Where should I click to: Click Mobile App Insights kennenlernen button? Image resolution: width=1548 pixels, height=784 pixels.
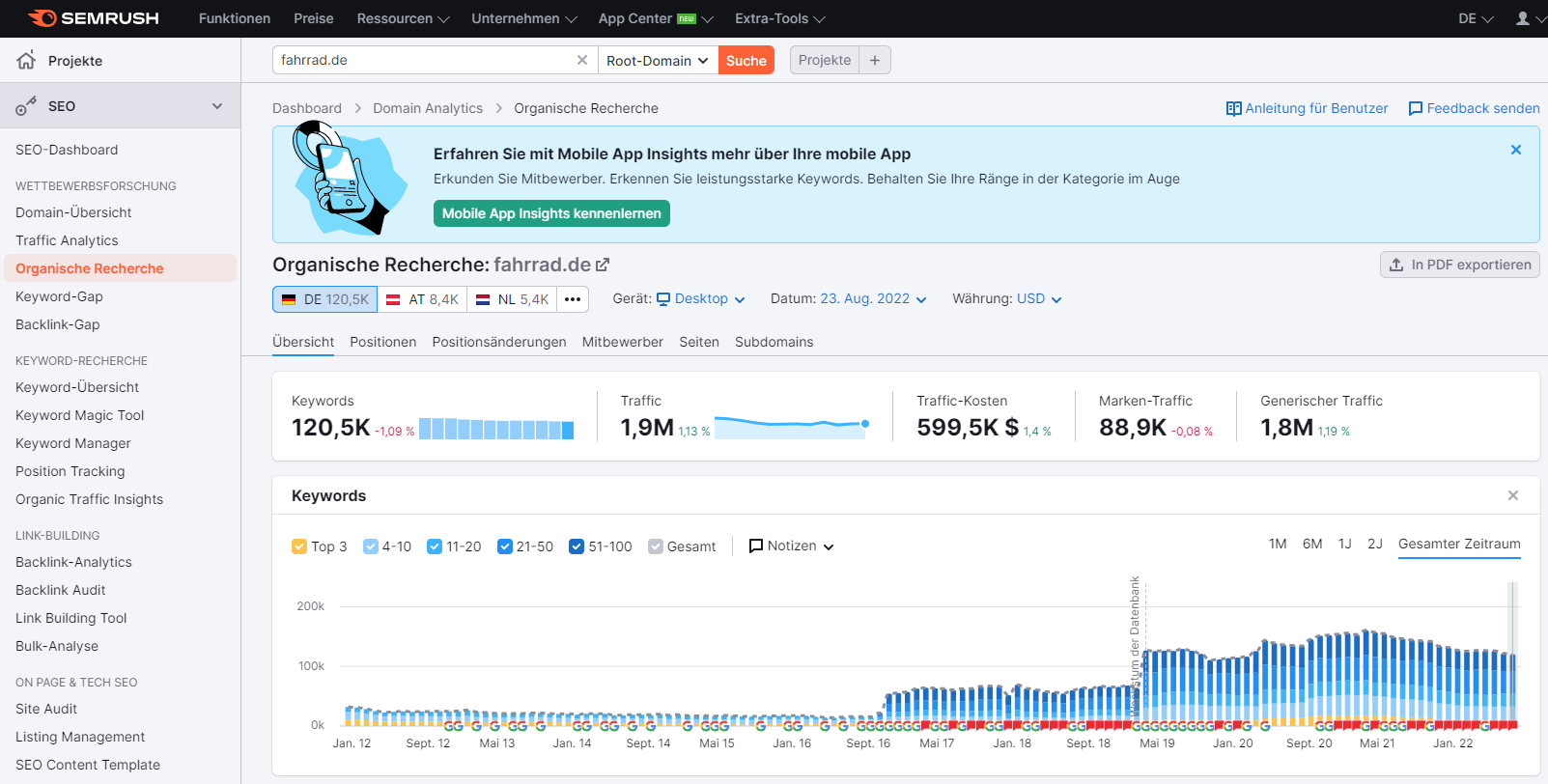tap(551, 213)
